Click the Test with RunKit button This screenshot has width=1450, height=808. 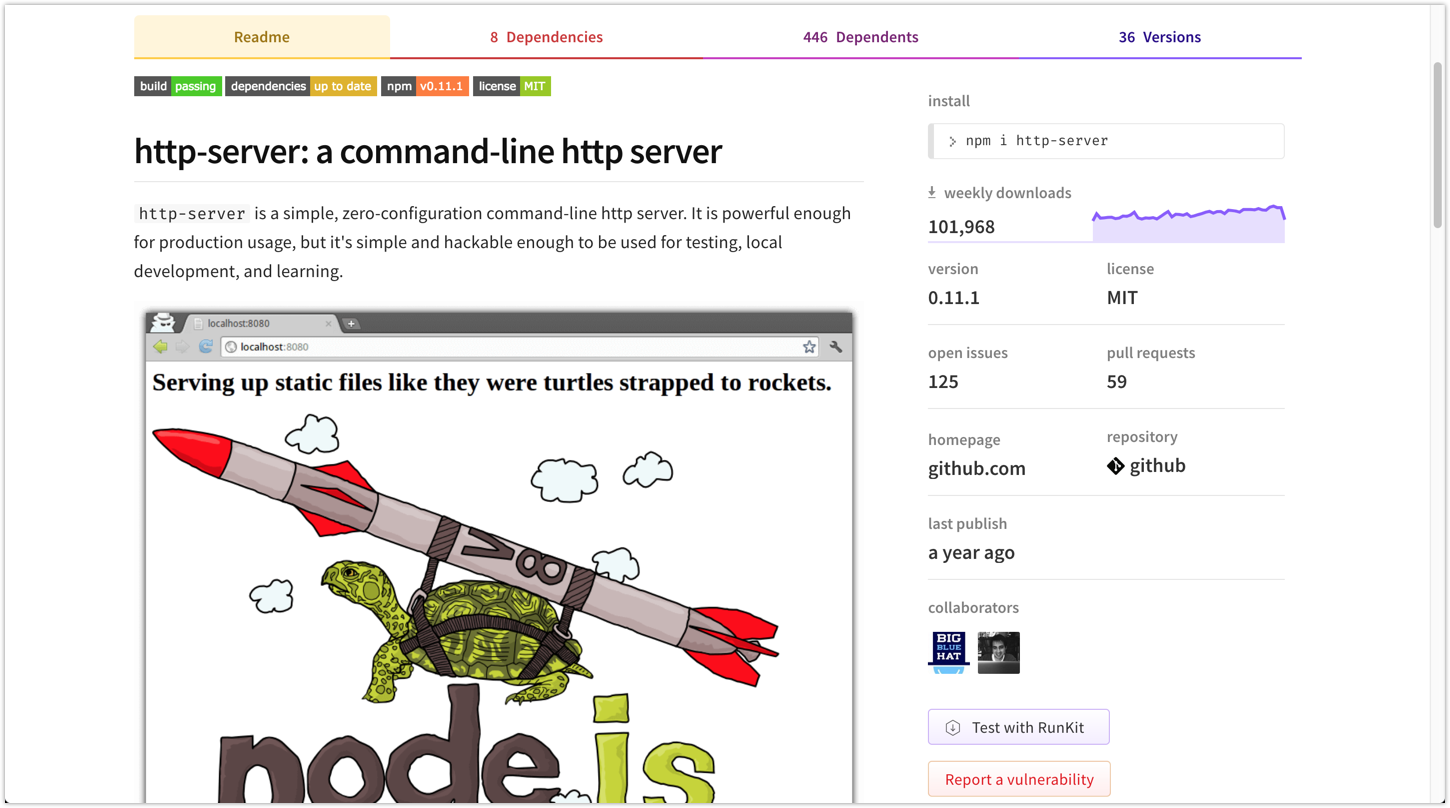pyautogui.click(x=1019, y=727)
